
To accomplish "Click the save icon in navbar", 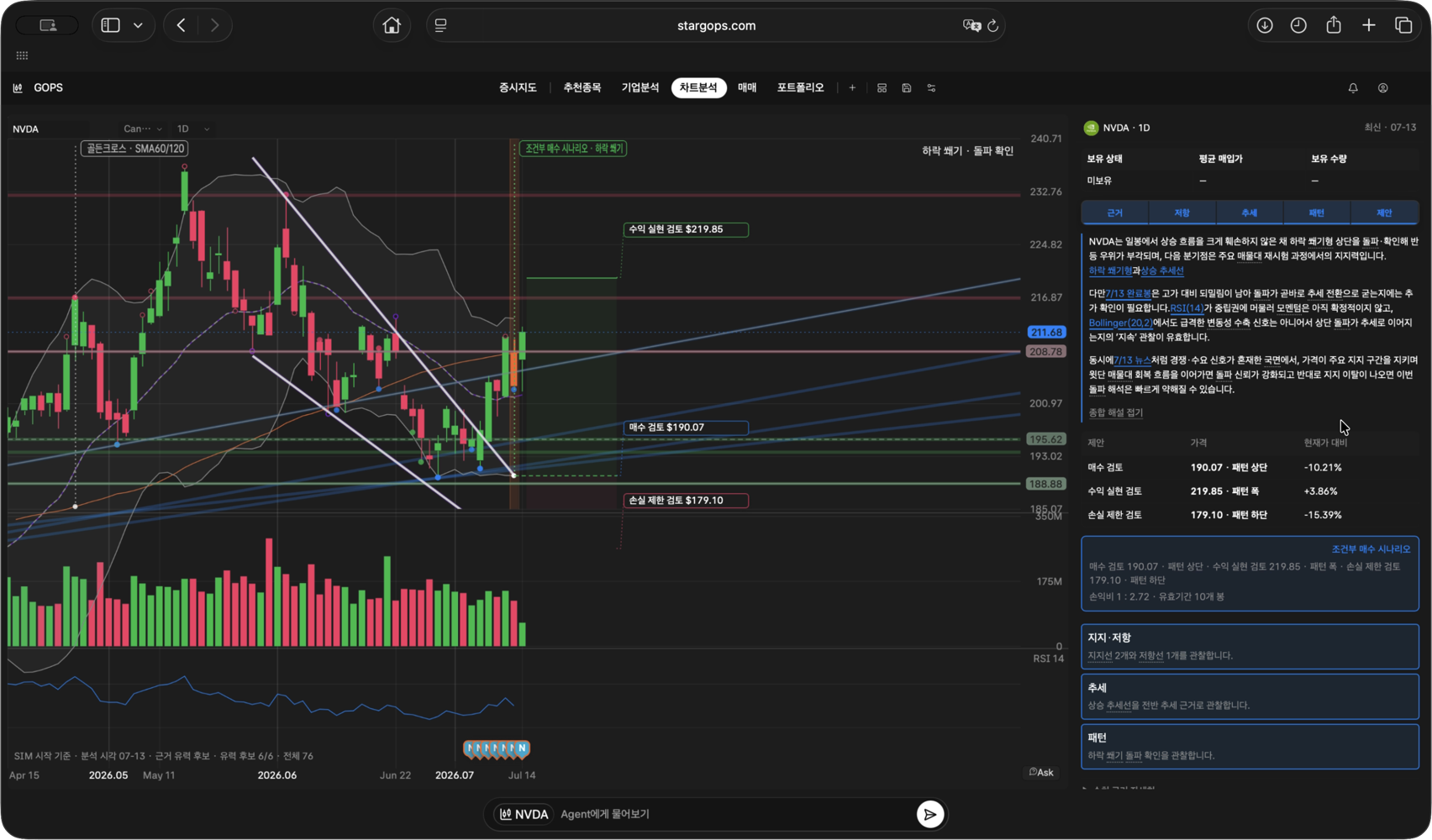I will 907,87.
